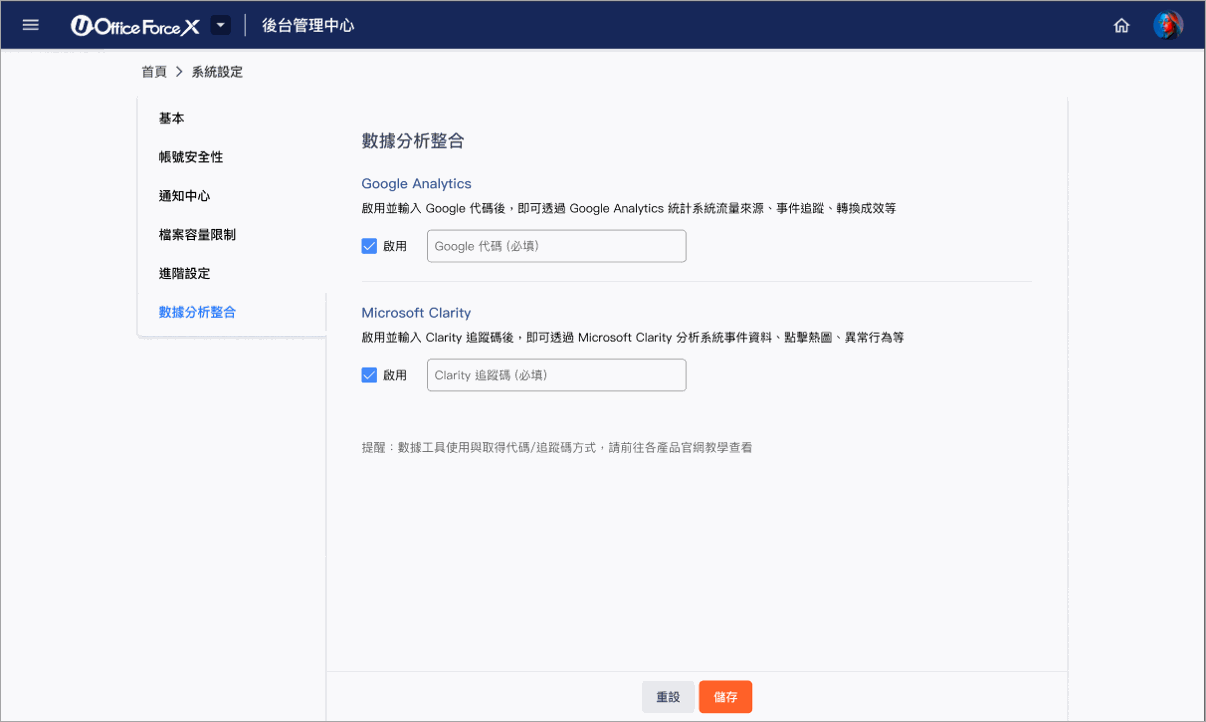Image resolution: width=1206 pixels, height=722 pixels.
Task: Open the 帳號安全性 settings section
Action: click(x=191, y=157)
